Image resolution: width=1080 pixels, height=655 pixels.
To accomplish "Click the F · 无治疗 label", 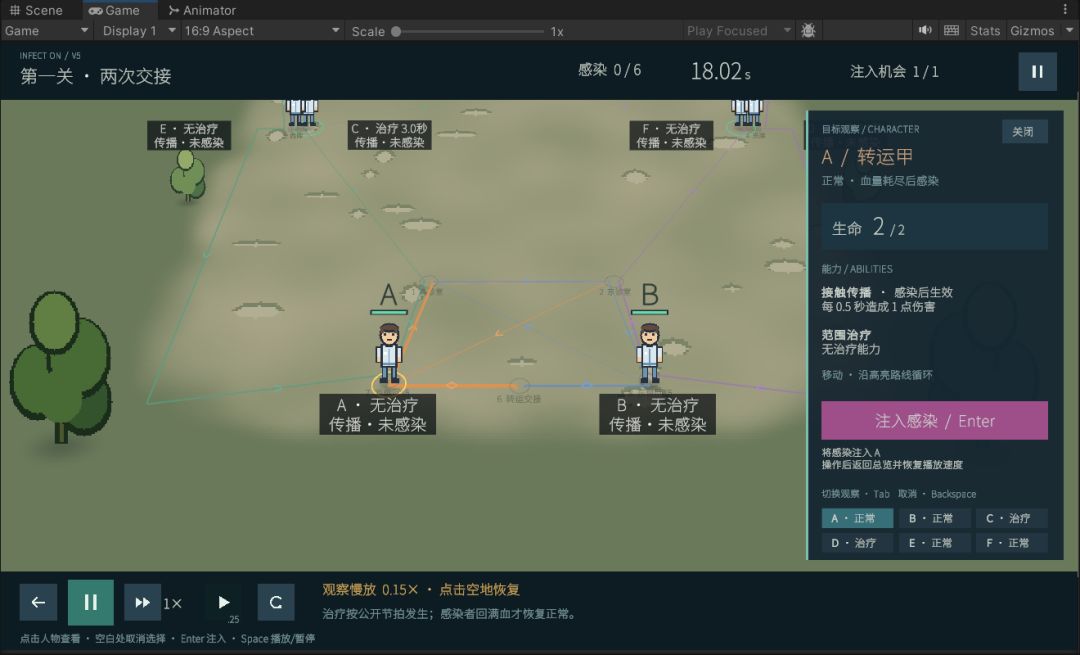I will 672,135.
